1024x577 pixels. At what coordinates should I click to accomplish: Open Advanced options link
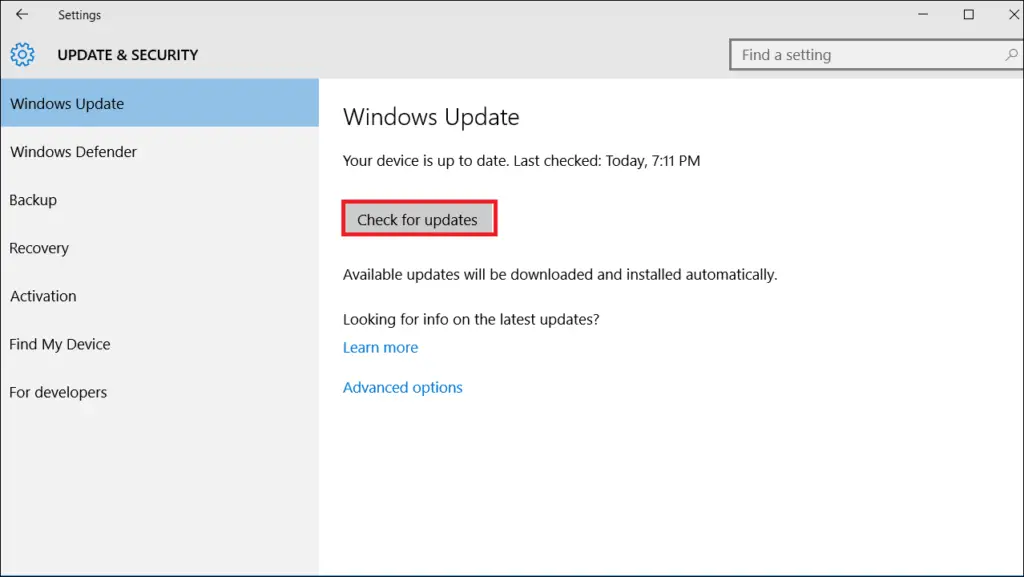pos(402,388)
